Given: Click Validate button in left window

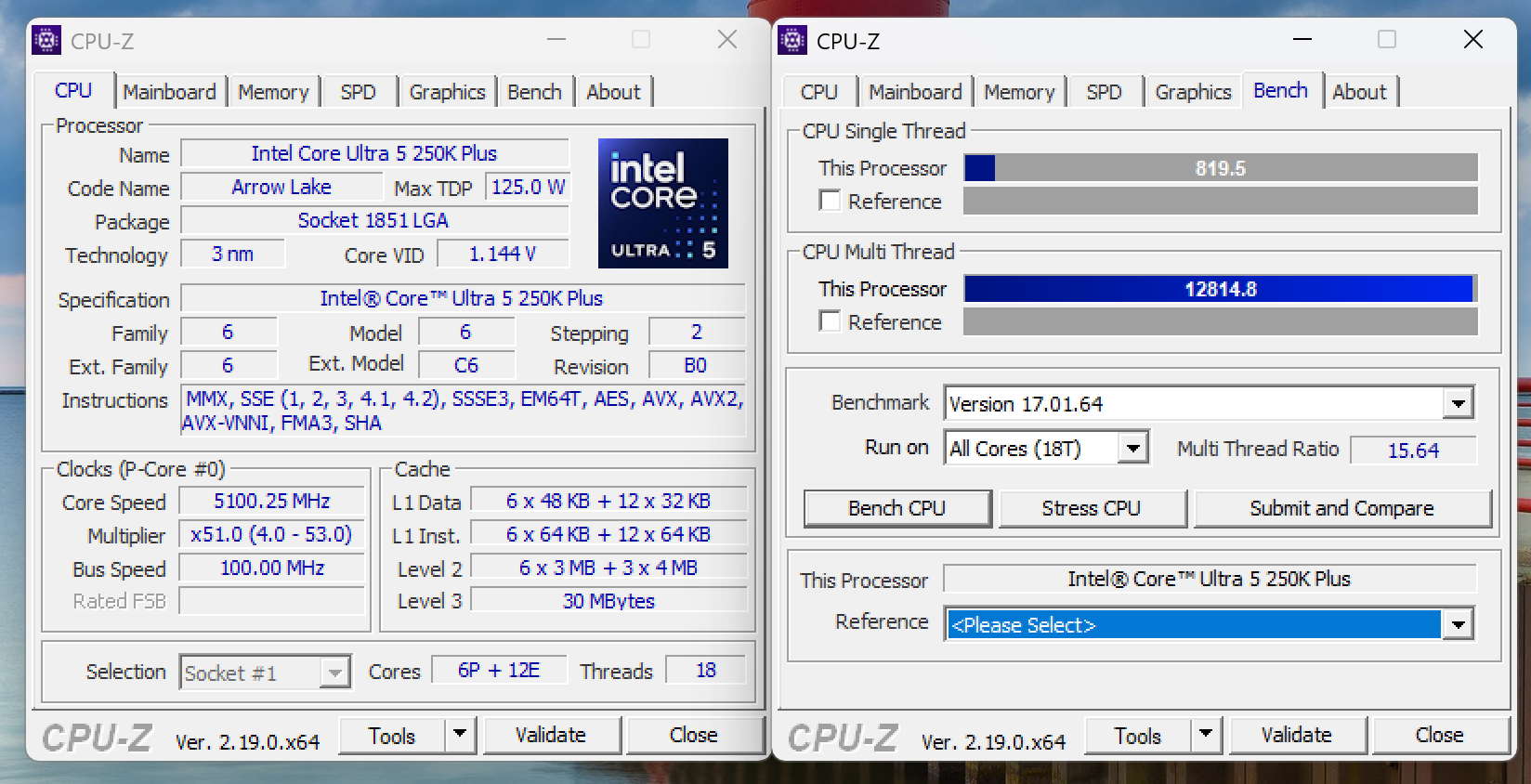Looking at the screenshot, I should click(551, 735).
